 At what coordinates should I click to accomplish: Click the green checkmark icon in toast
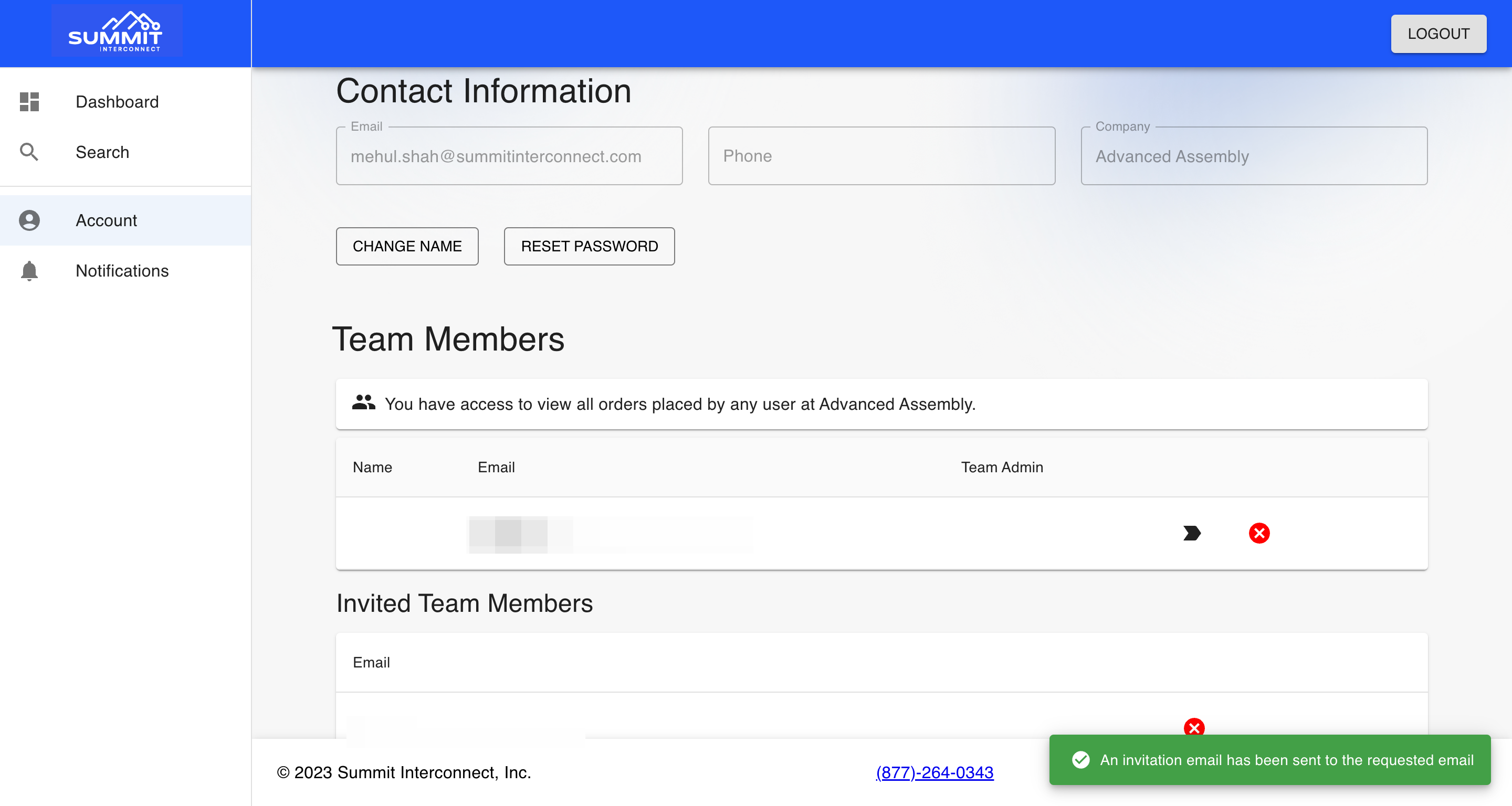tap(1080, 760)
